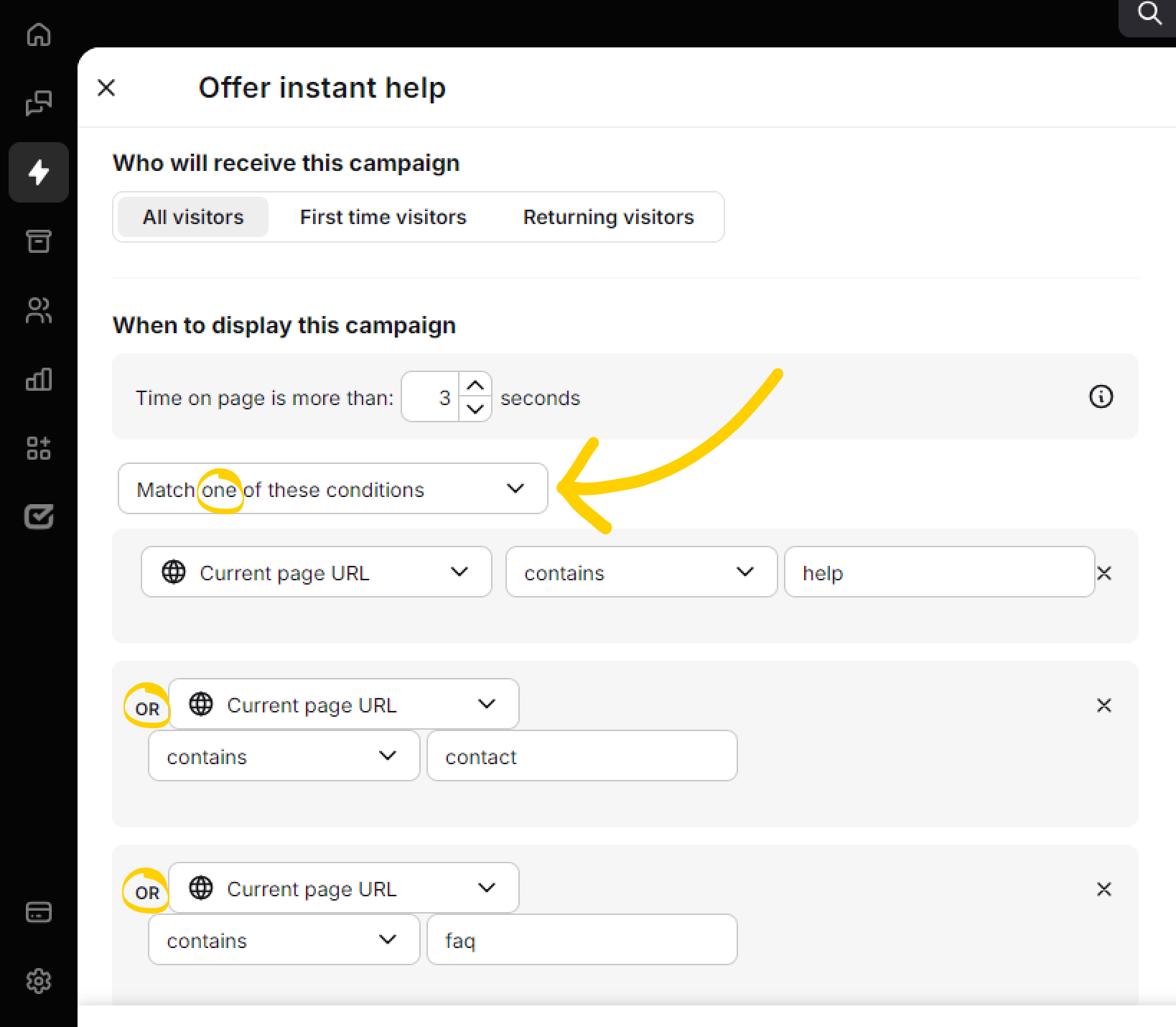
Task: Open Current page URL dropdown in faq condition
Action: tap(344, 888)
